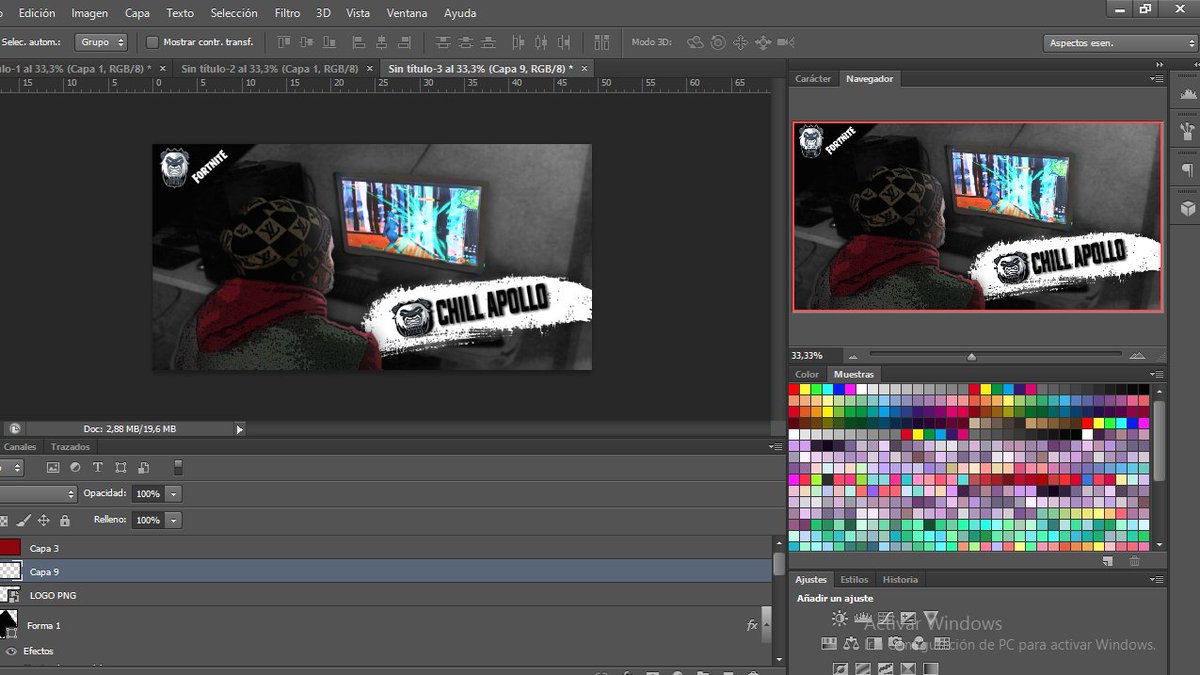Select the LOGO PNG layer
Screen dimensions: 1200x675
tap(385, 595)
